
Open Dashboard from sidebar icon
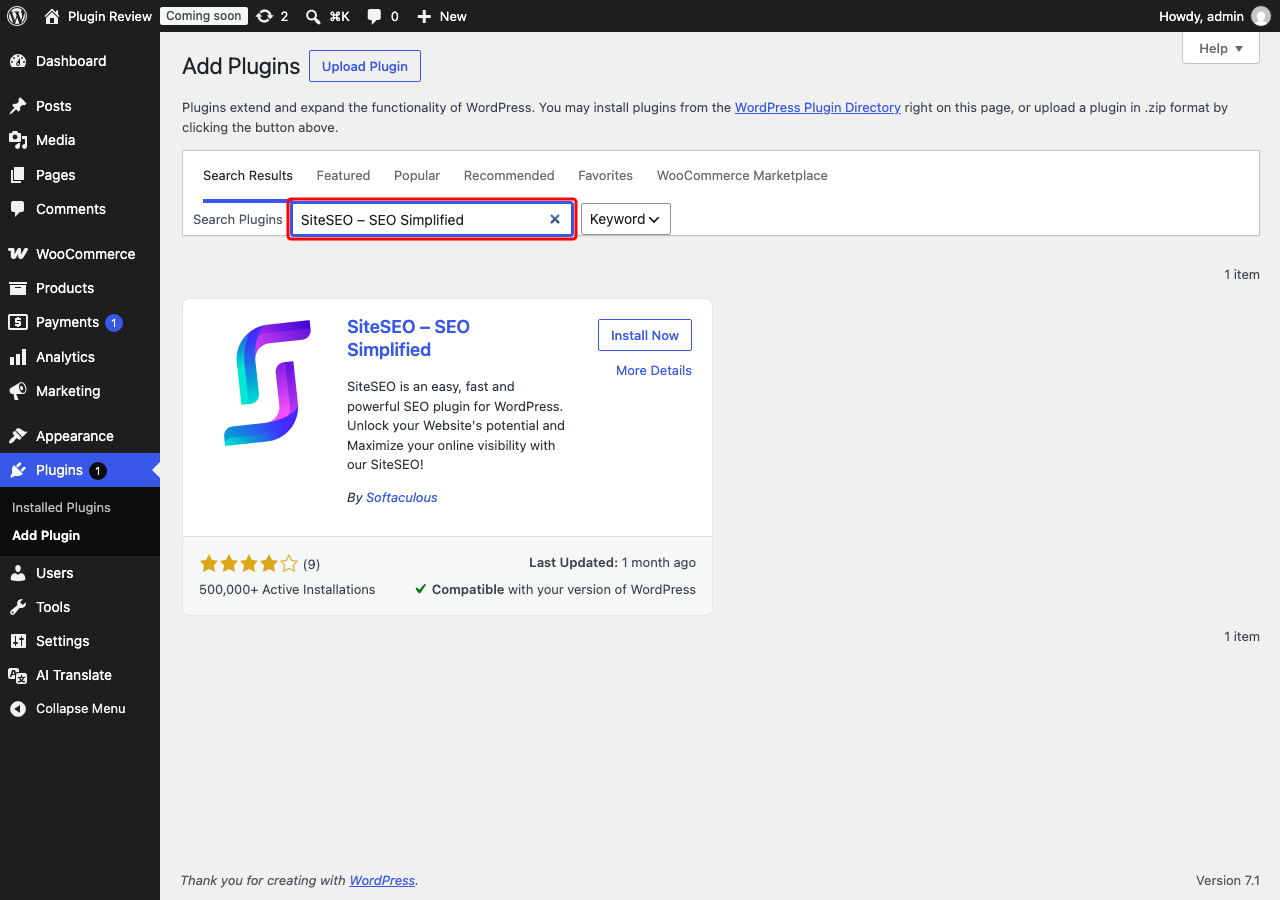[18, 61]
